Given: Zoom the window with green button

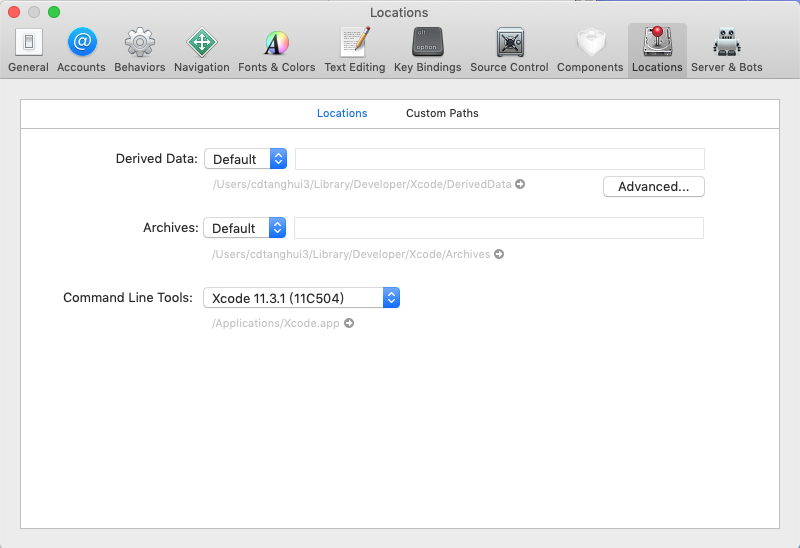Looking at the screenshot, I should point(54,12).
